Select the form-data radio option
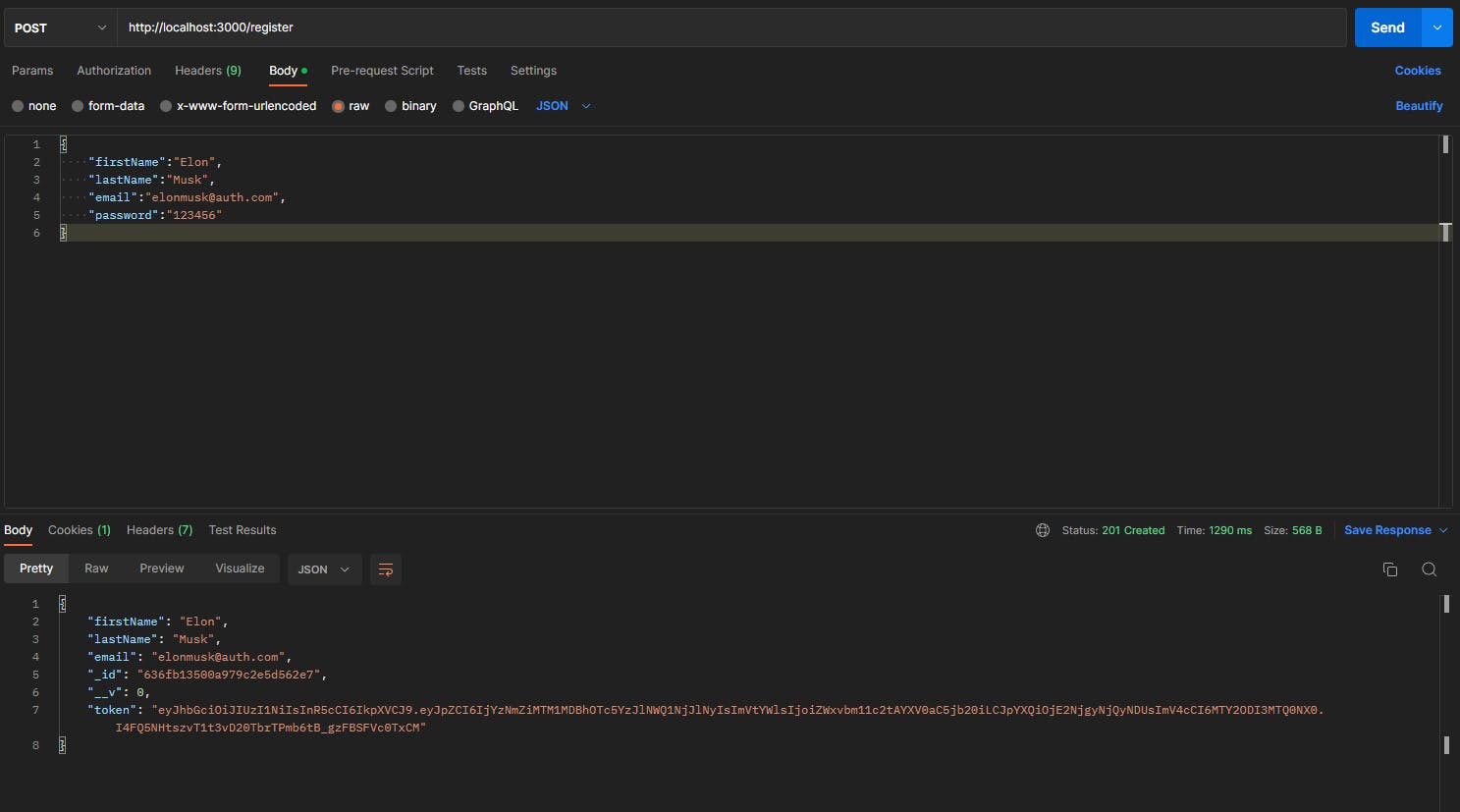Viewport: 1460px width, 812px height. click(78, 106)
